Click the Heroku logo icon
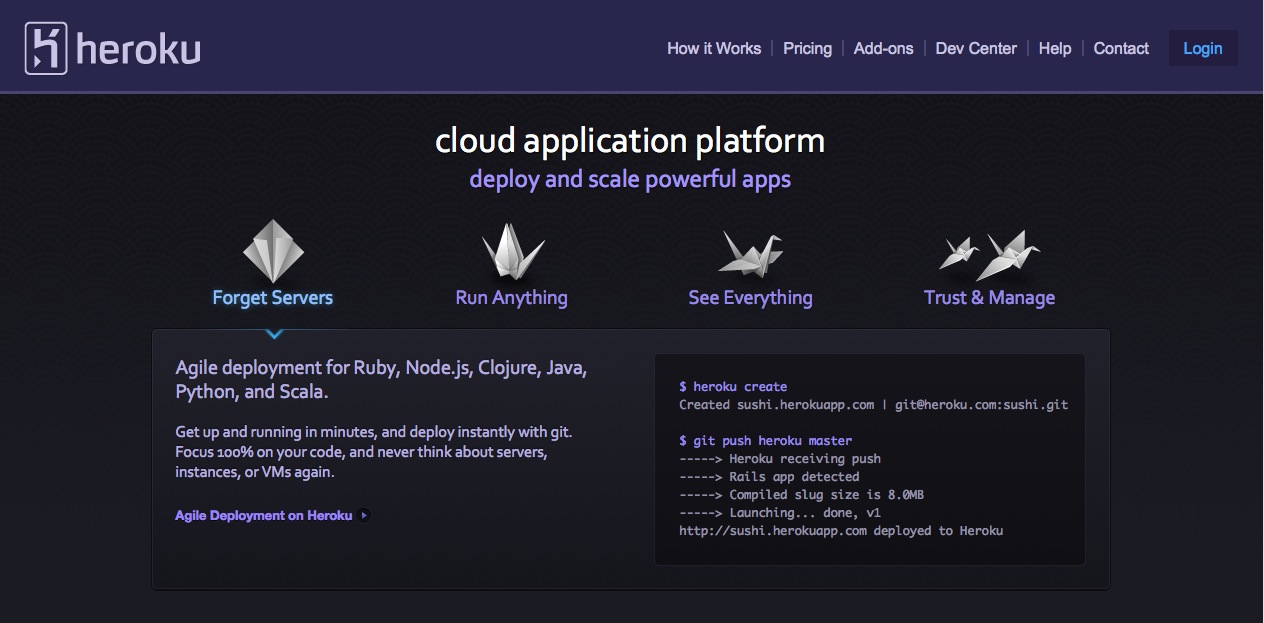1264x623 pixels. (x=46, y=49)
